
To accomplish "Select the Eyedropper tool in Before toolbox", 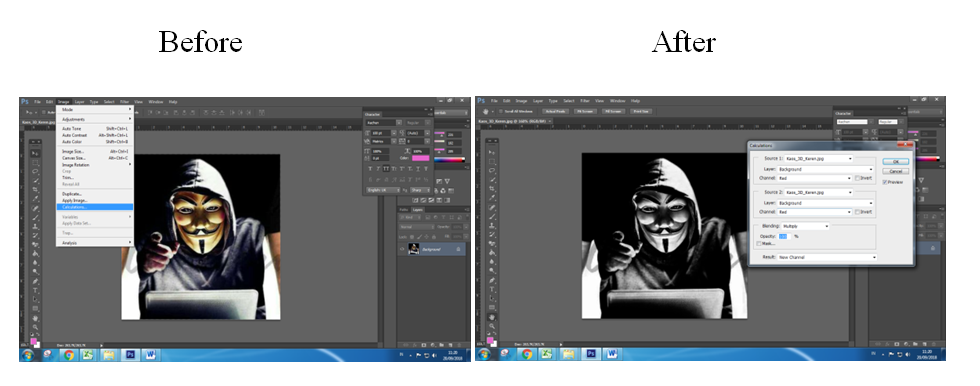I will (35, 199).
